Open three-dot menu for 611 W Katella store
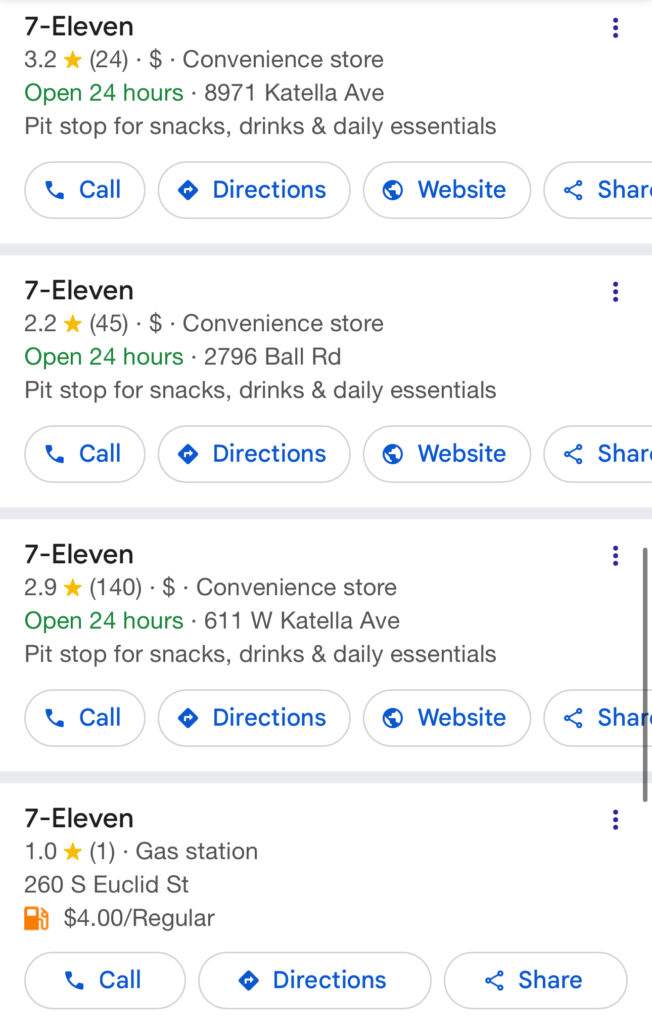 point(615,556)
